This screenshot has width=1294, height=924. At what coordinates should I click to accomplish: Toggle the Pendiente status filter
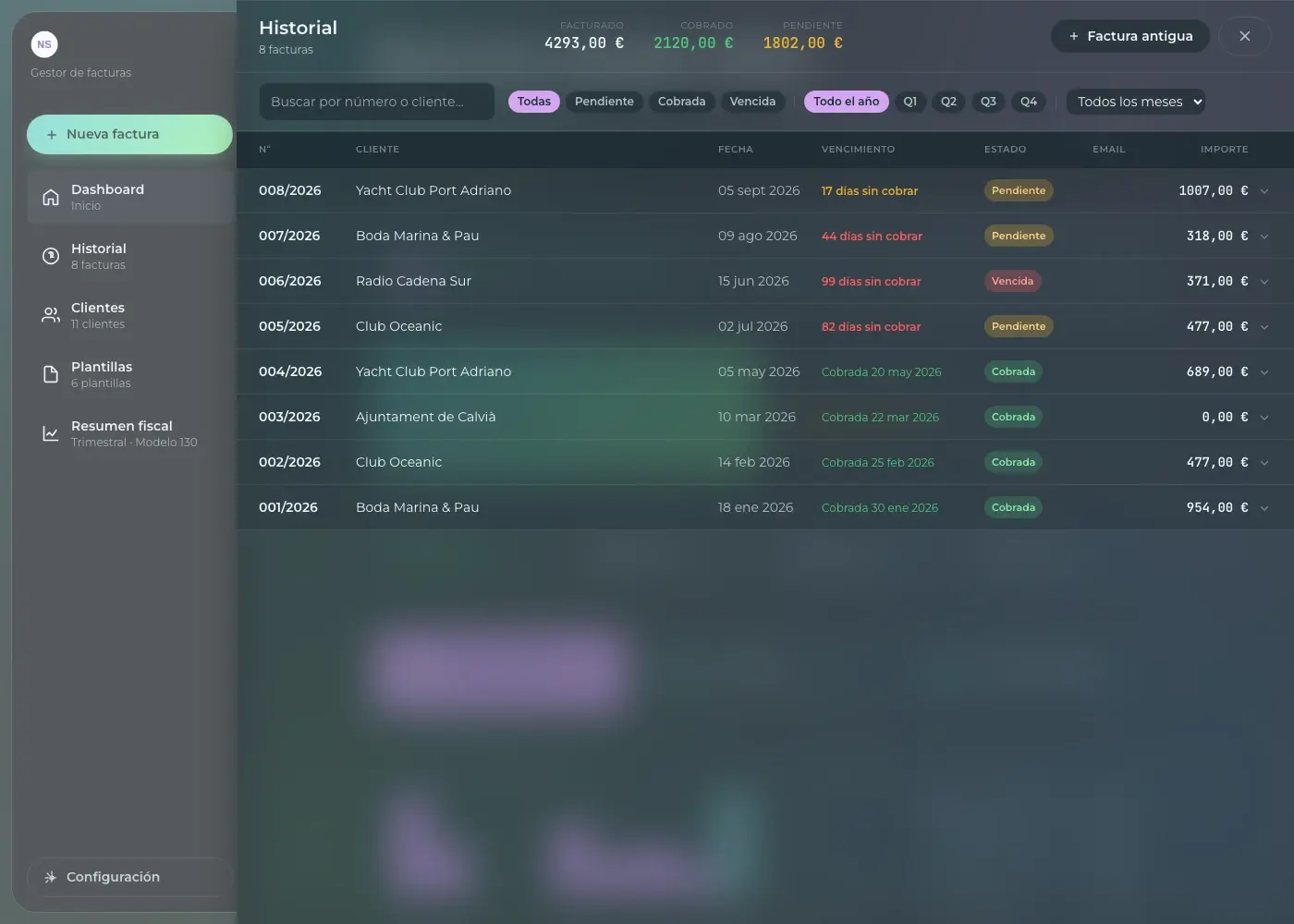pyautogui.click(x=604, y=102)
